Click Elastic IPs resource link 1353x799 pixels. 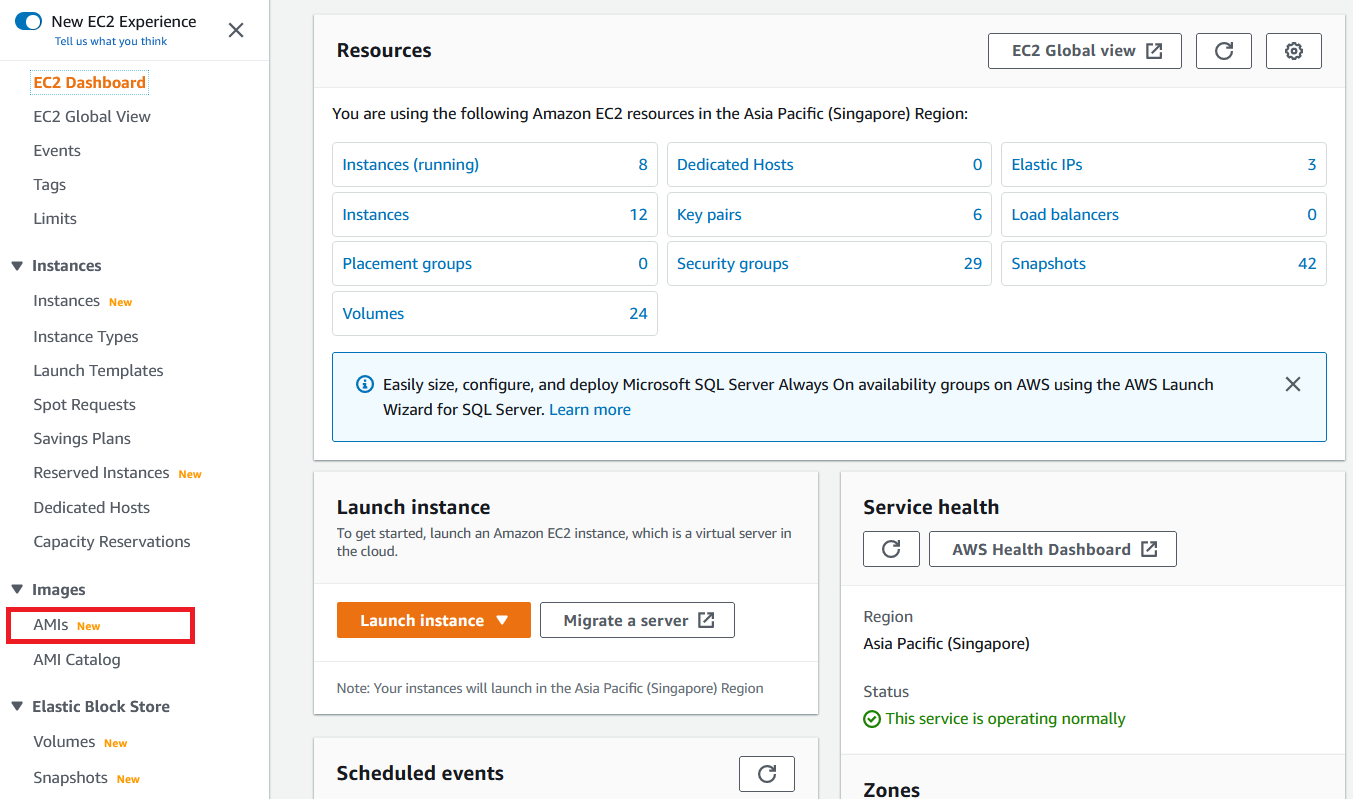[1047, 165]
